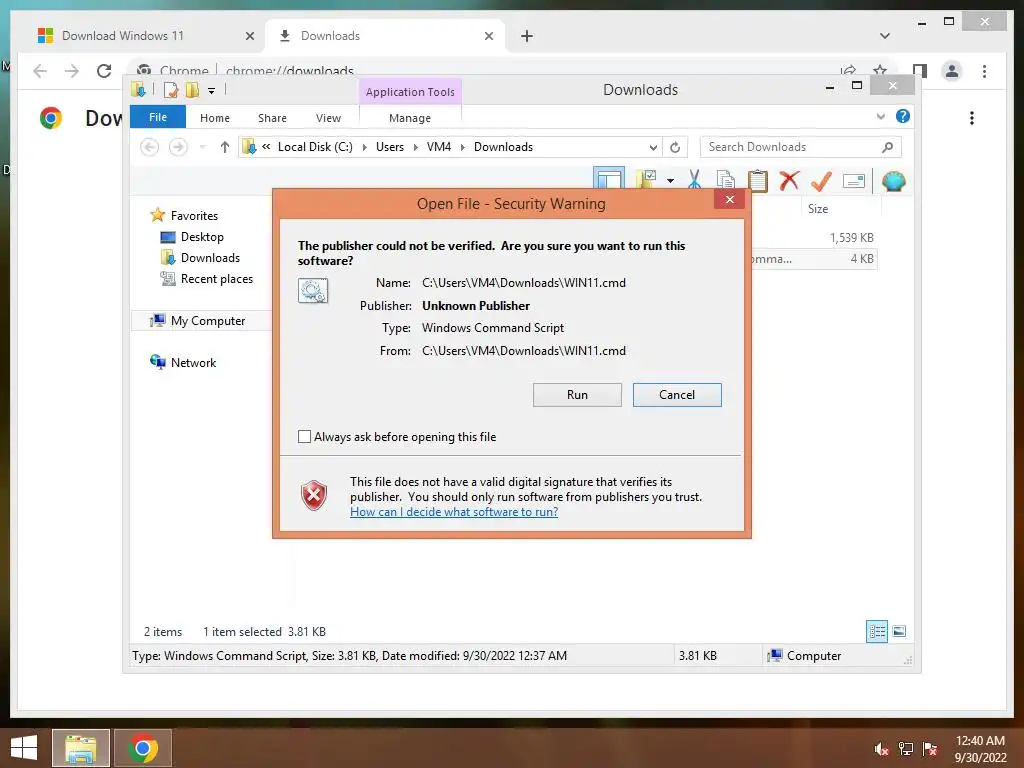Expand breadcrumb arrow after Local Disk (C:)

click(x=364, y=147)
